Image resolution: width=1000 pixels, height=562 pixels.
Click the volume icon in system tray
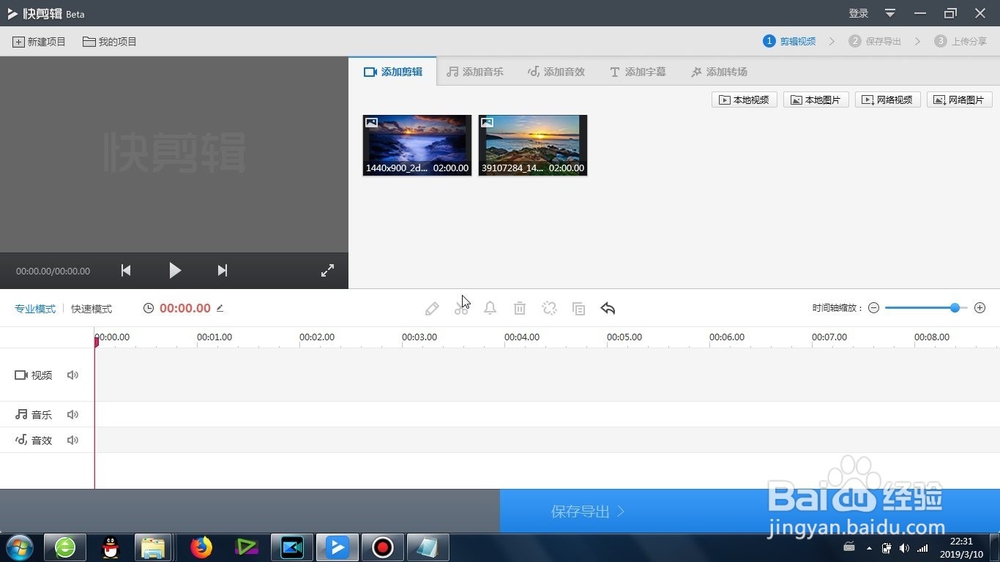904,548
